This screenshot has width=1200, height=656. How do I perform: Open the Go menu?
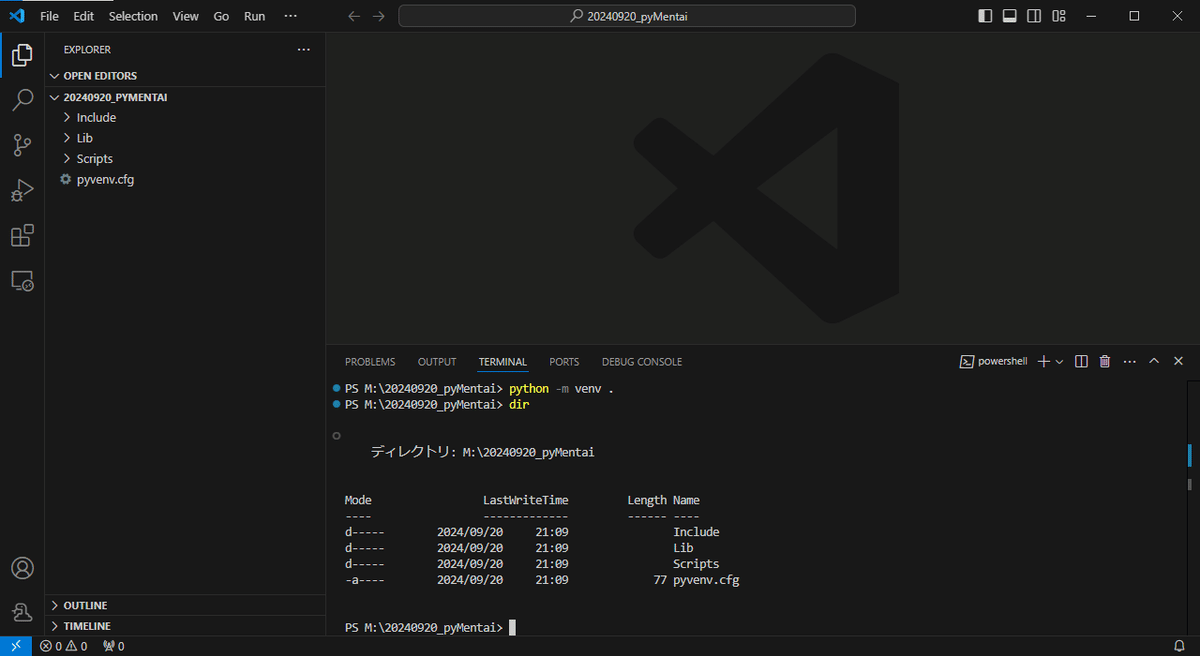click(x=221, y=16)
